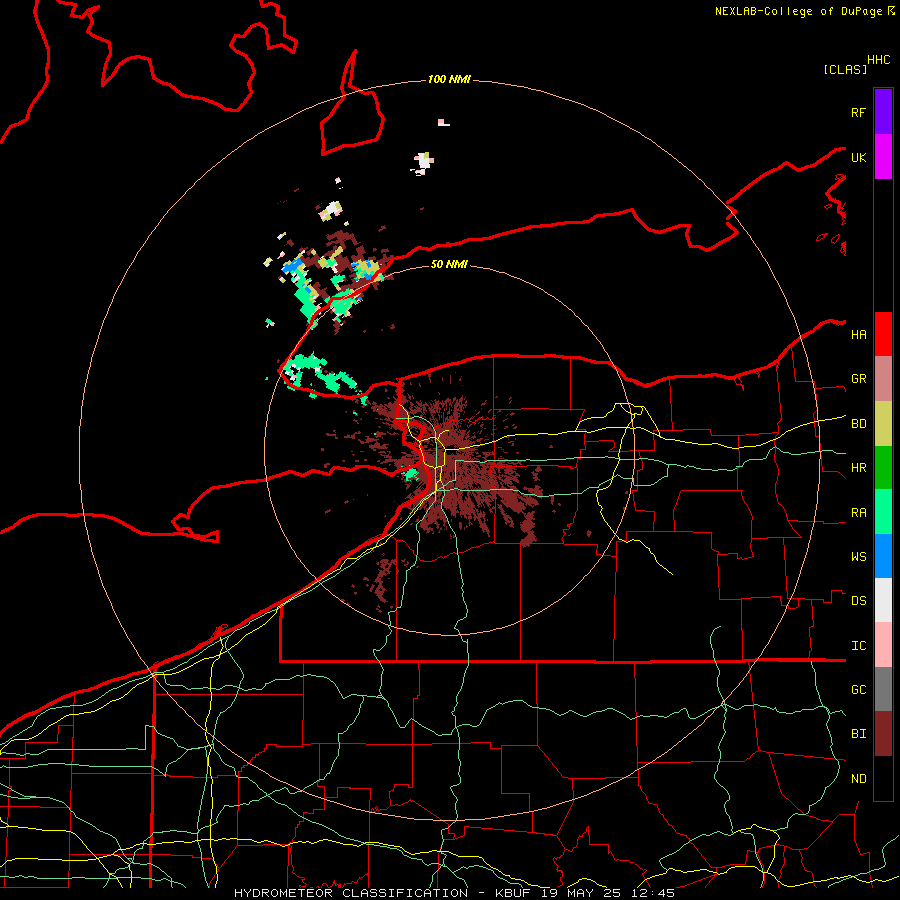Click the '[CLAS]' units label
Viewport: 900px width, 900px height.
click(x=845, y=69)
